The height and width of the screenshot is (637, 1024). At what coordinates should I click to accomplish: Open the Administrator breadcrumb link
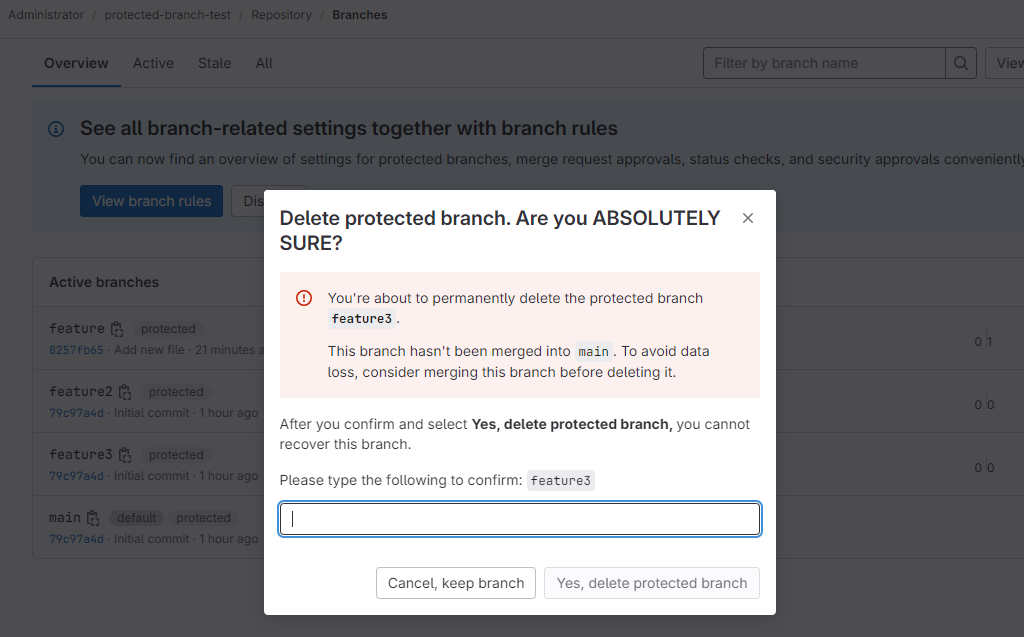point(46,15)
